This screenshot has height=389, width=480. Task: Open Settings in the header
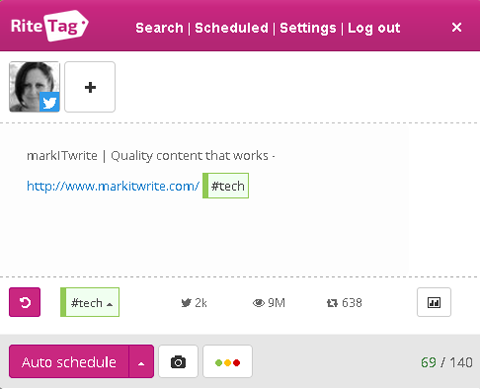coord(308,28)
